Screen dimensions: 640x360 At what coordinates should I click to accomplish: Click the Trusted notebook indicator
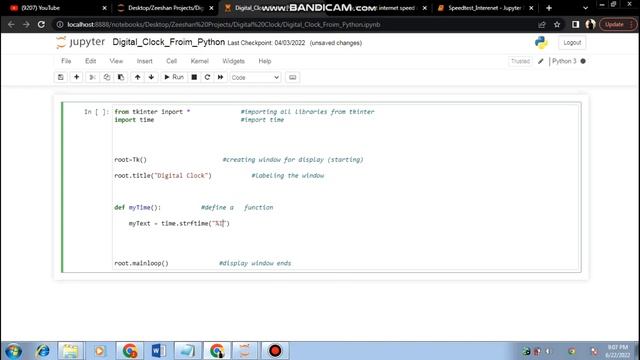[x=520, y=61]
